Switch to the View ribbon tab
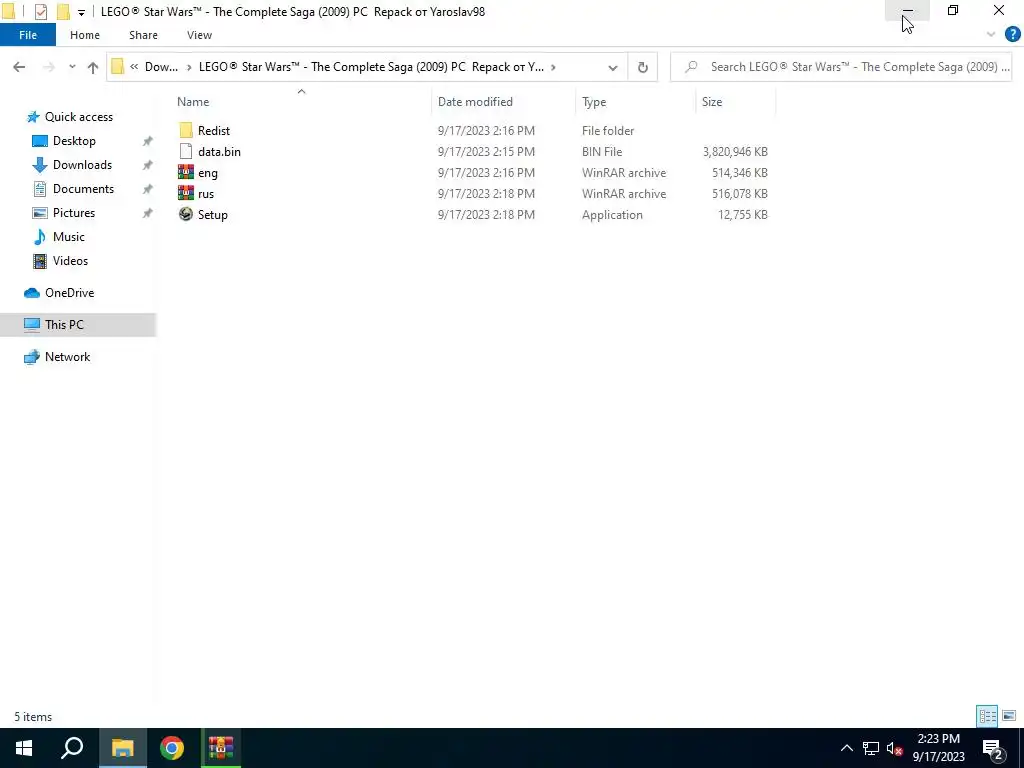This screenshot has height=768, width=1024. click(199, 35)
